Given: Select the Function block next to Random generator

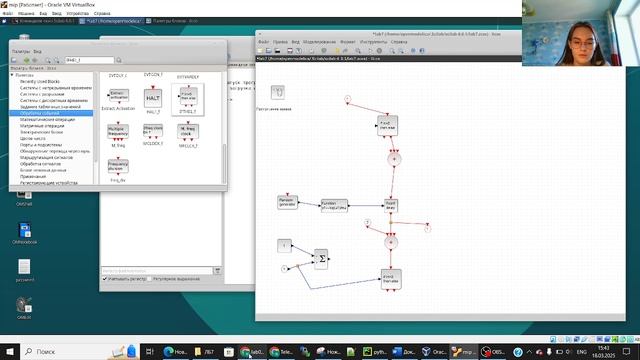Looking at the screenshot, I should coord(334,206).
